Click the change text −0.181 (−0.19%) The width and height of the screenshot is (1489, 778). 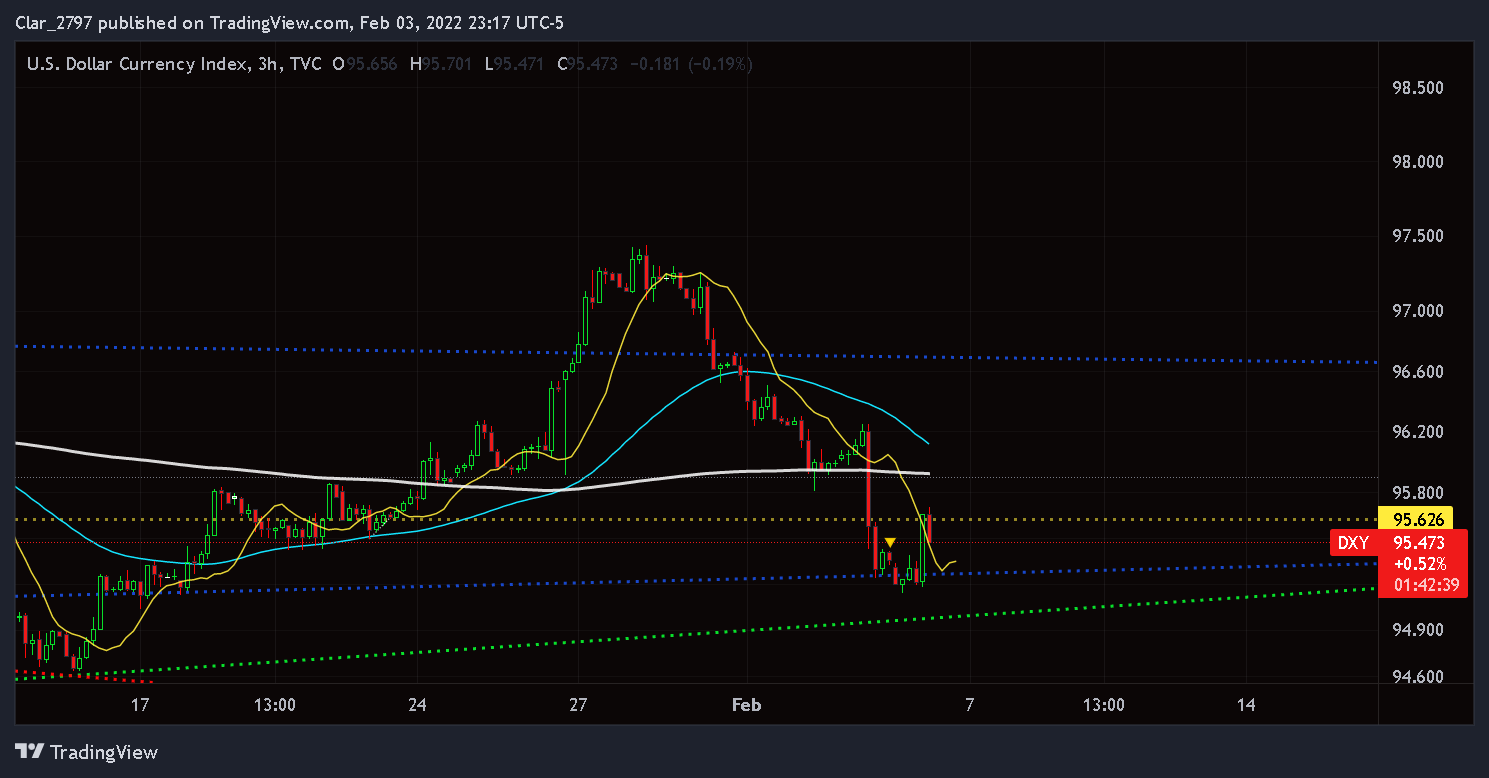pyautogui.click(x=689, y=64)
